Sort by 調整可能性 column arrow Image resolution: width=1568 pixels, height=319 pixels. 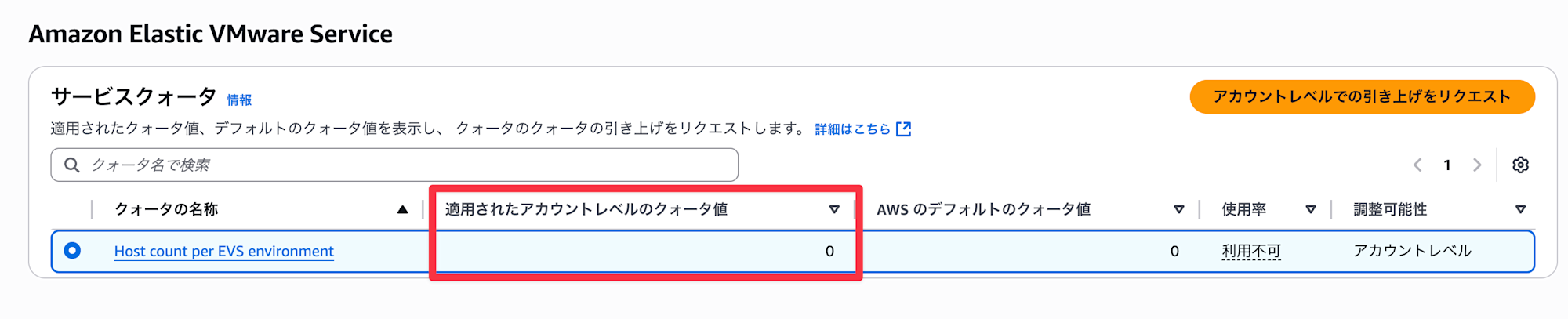click(x=1520, y=209)
